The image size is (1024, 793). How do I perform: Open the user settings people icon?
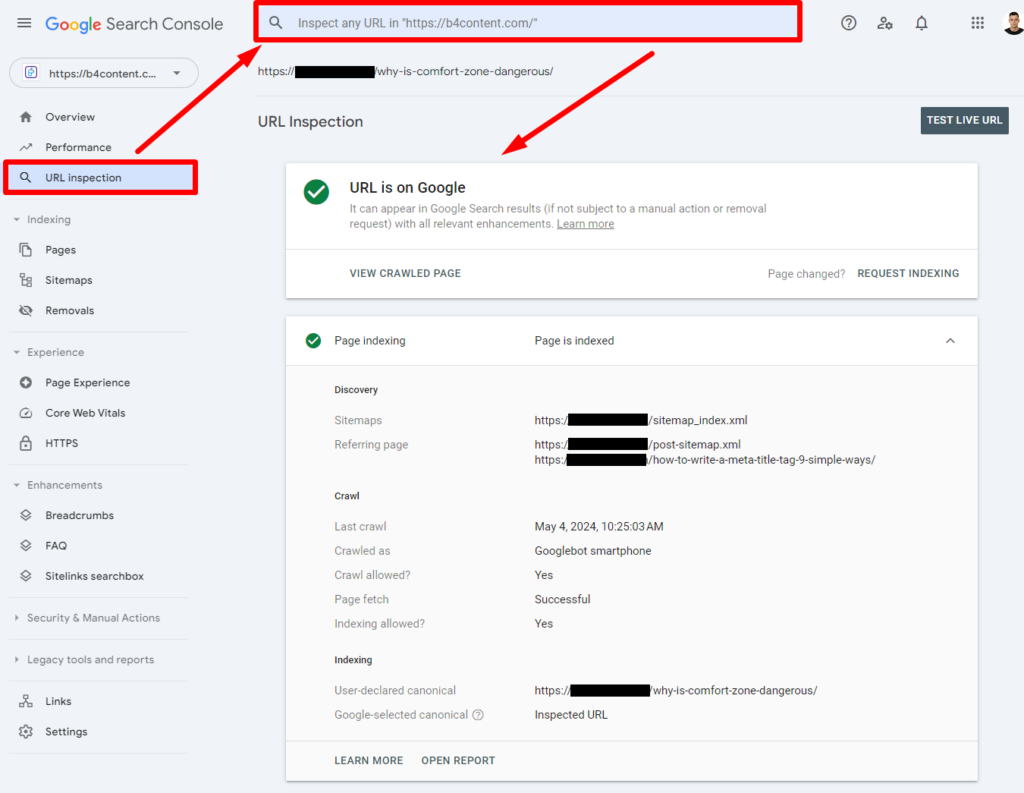click(885, 23)
